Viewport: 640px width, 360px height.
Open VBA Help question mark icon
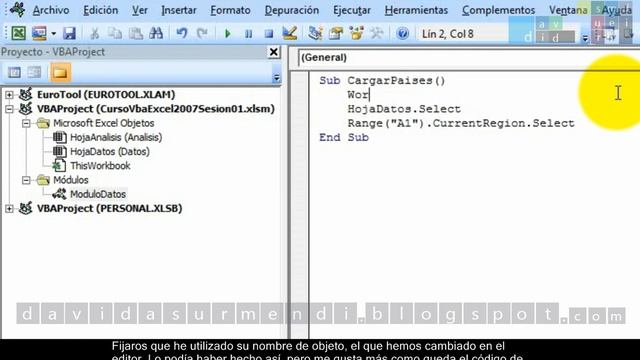(x=402, y=33)
